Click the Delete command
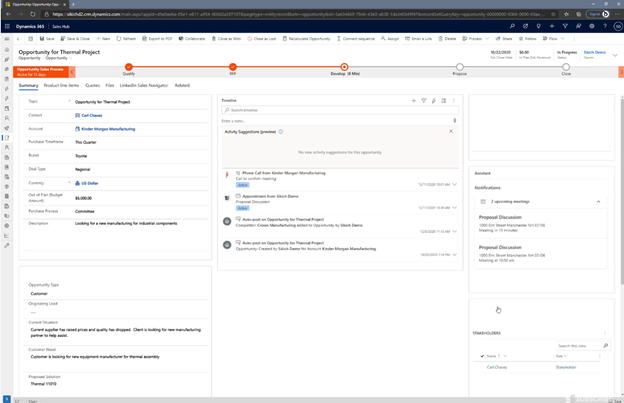This screenshot has height=403, width=624. pyautogui.click(x=449, y=39)
